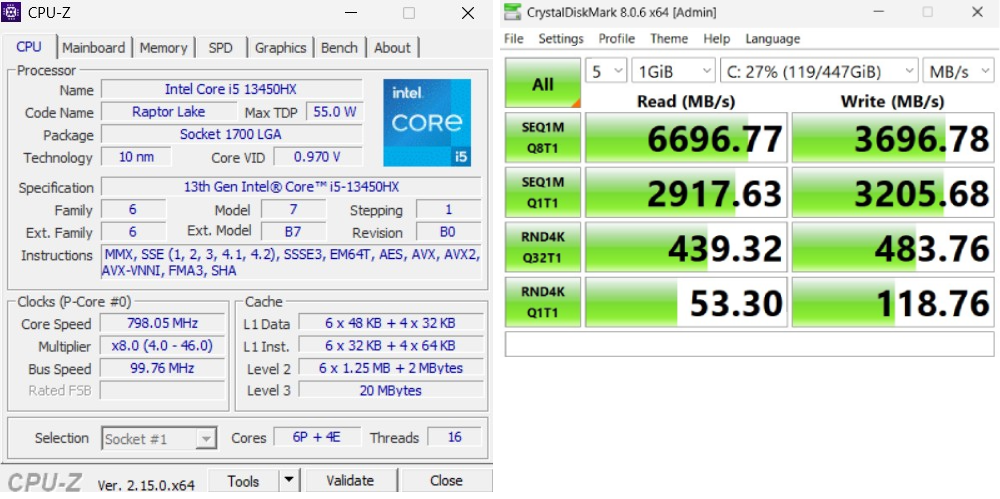Open the Tools dropdown arrow in CPU-Z
1000x499 pixels.
tap(288, 481)
